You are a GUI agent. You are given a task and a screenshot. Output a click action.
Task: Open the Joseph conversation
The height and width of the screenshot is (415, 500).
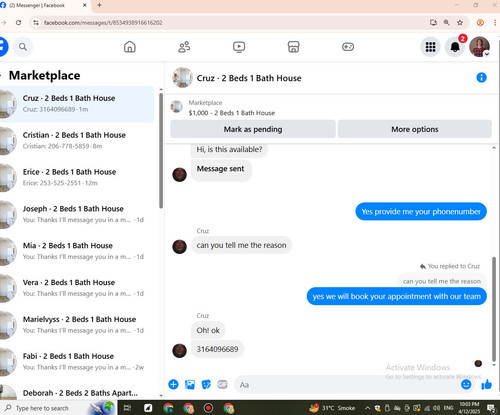77,214
